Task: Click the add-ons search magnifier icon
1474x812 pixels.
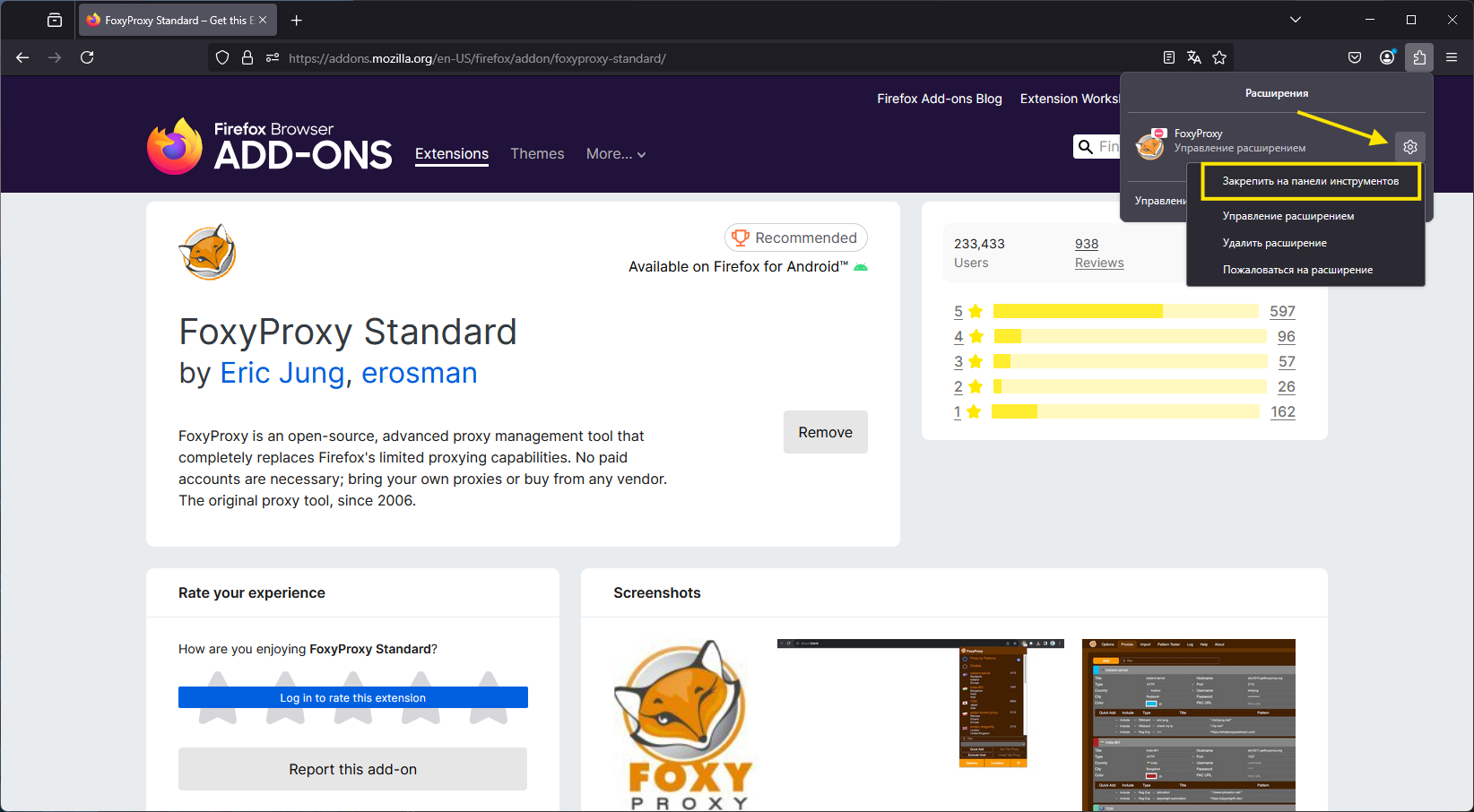Action: [1086, 147]
